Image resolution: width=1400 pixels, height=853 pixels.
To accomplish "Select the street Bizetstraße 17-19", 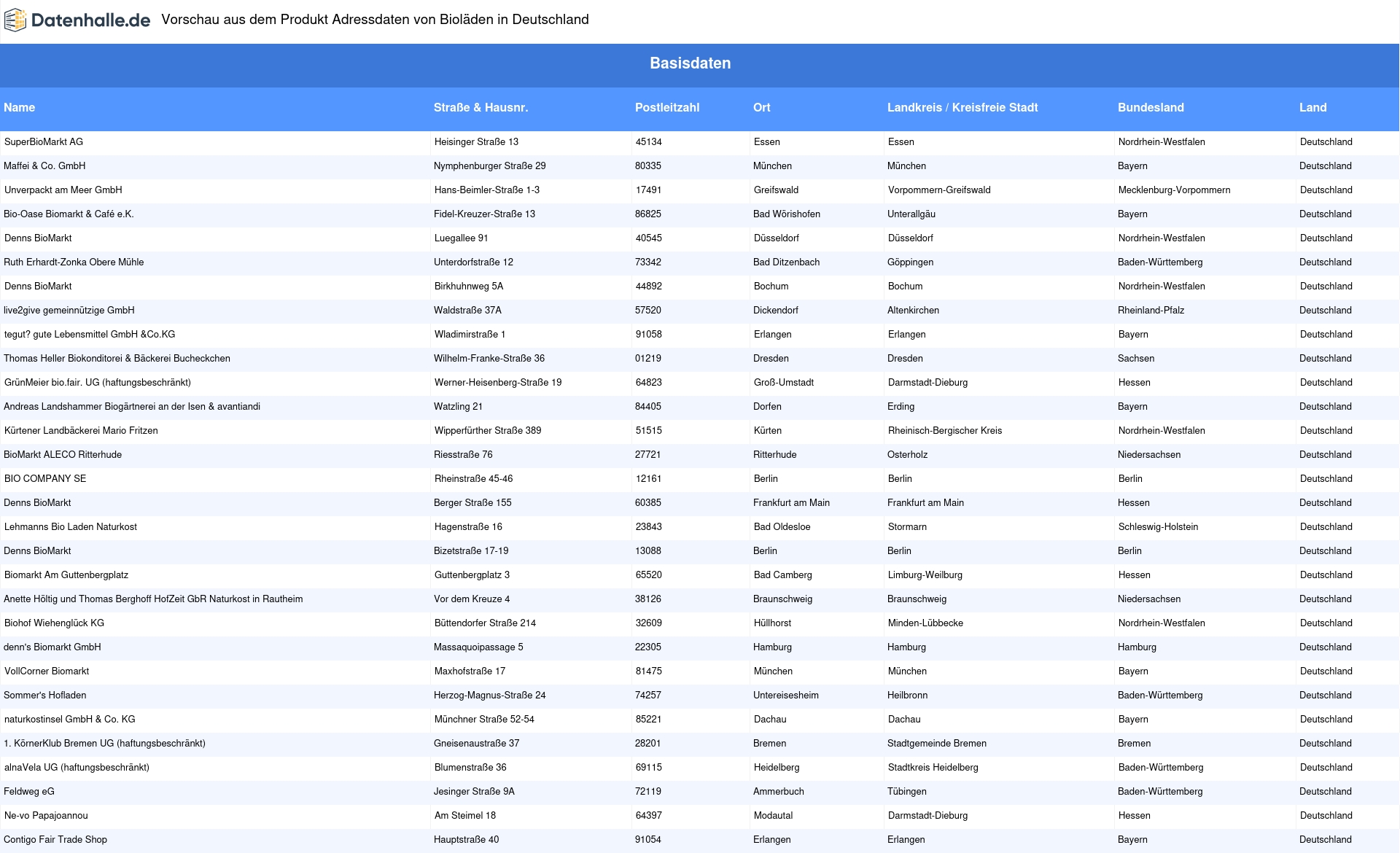I will (471, 551).
